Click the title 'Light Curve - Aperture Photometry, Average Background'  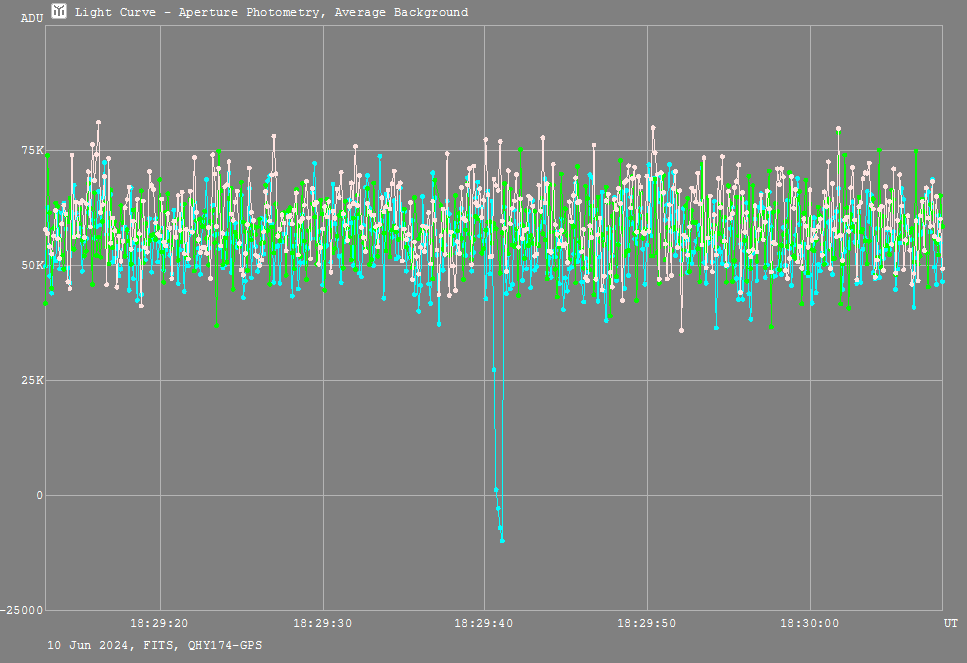(x=271, y=12)
